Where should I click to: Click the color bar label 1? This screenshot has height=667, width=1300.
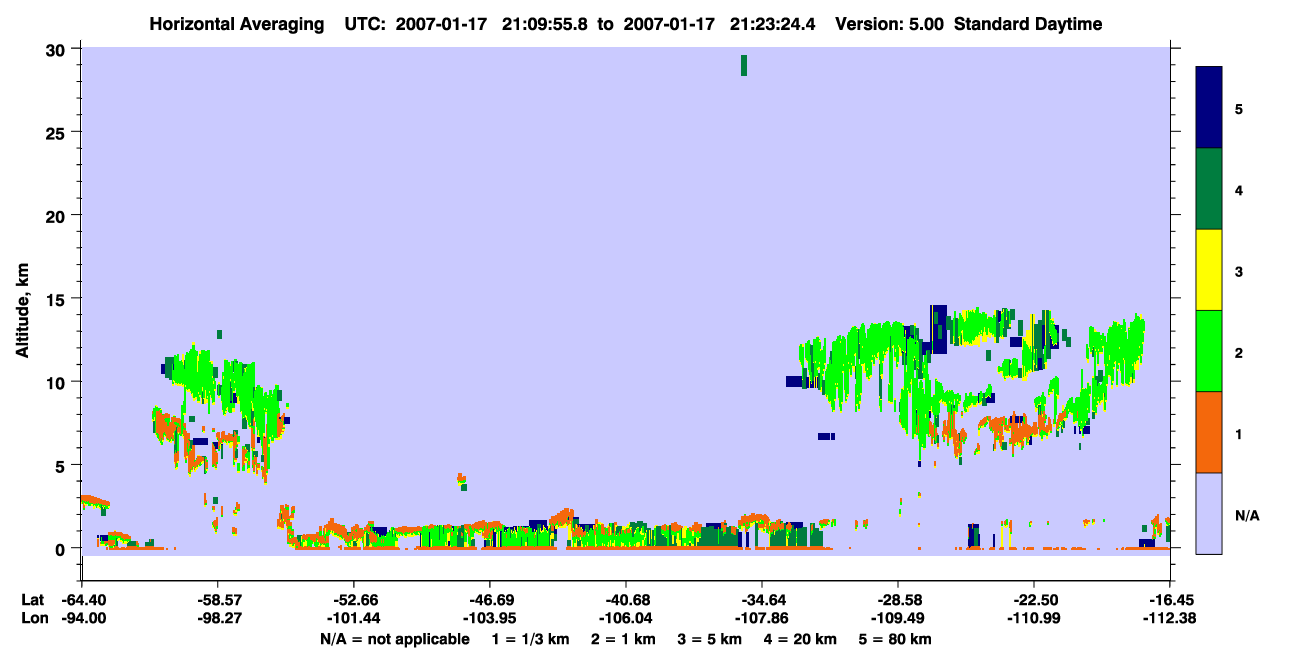(1238, 434)
